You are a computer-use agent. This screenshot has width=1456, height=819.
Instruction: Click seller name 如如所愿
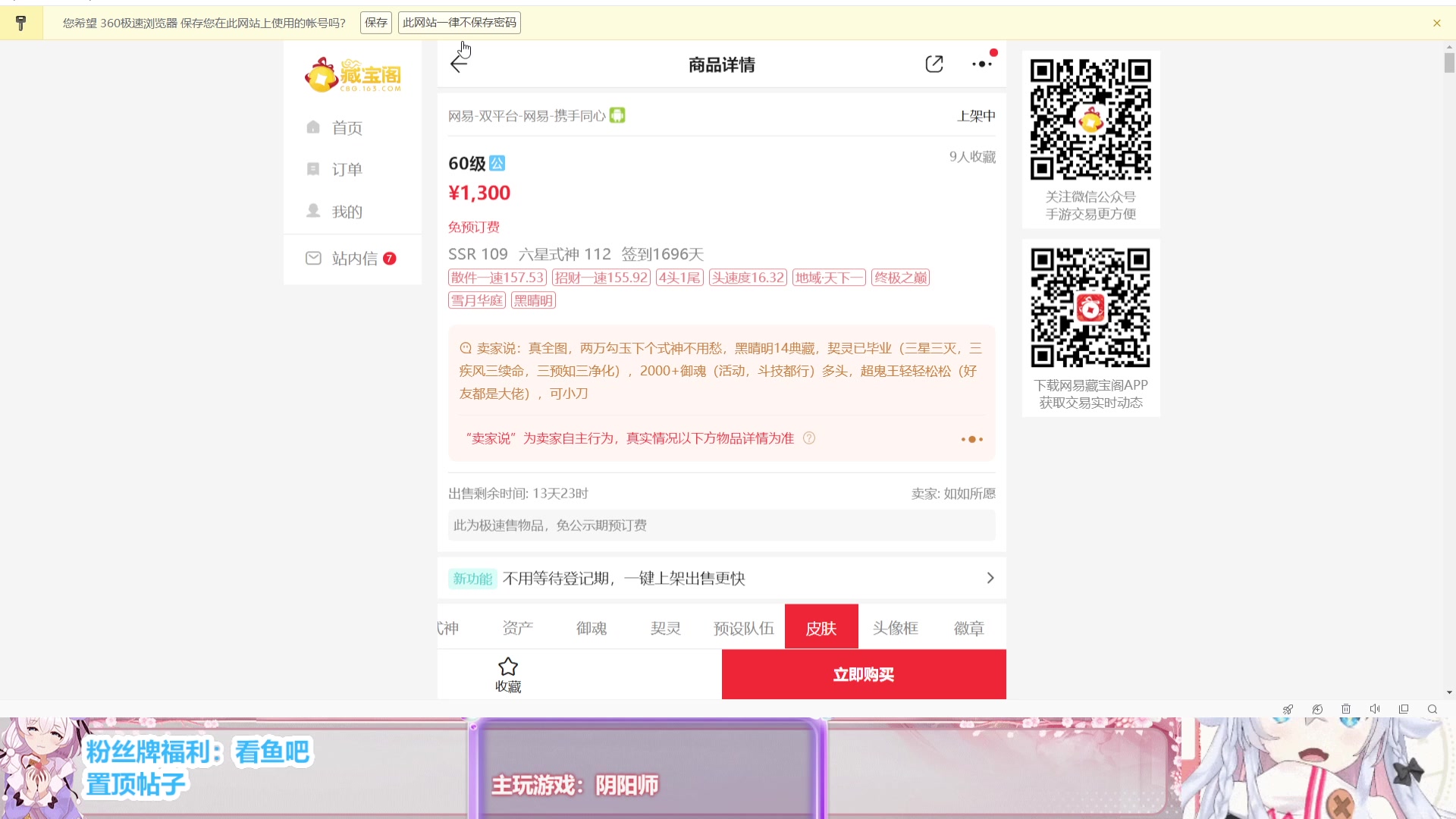[969, 494]
